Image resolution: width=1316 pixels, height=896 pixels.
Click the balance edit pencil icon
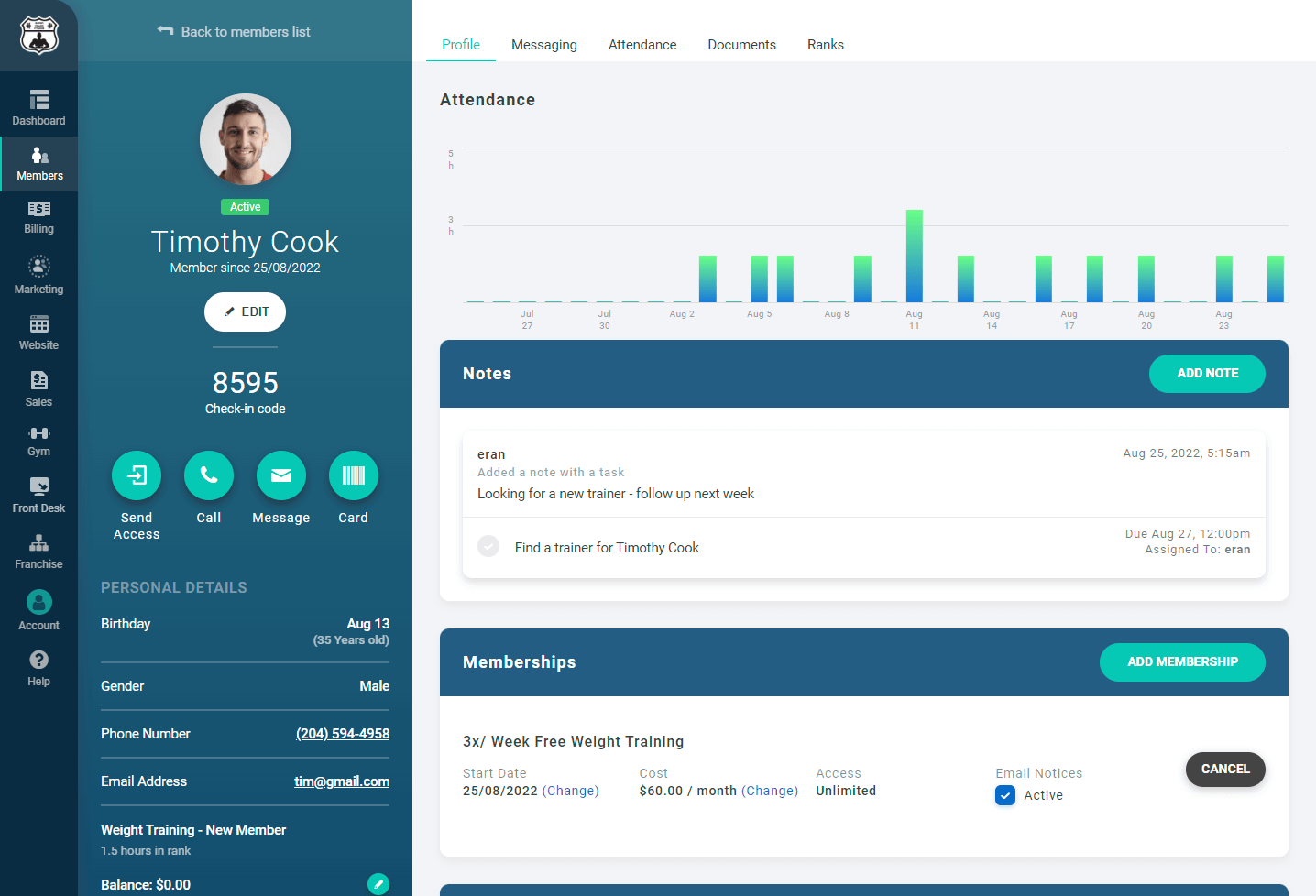tap(378, 883)
